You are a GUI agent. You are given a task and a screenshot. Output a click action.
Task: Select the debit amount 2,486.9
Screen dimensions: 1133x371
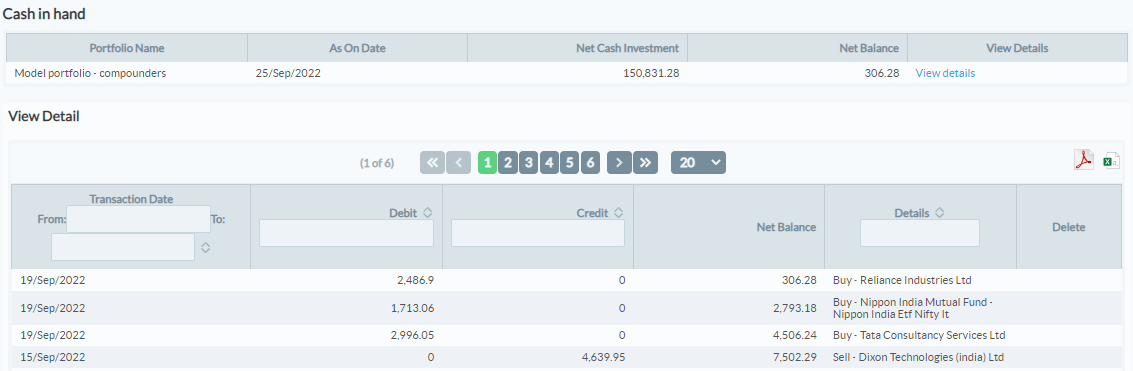(416, 280)
